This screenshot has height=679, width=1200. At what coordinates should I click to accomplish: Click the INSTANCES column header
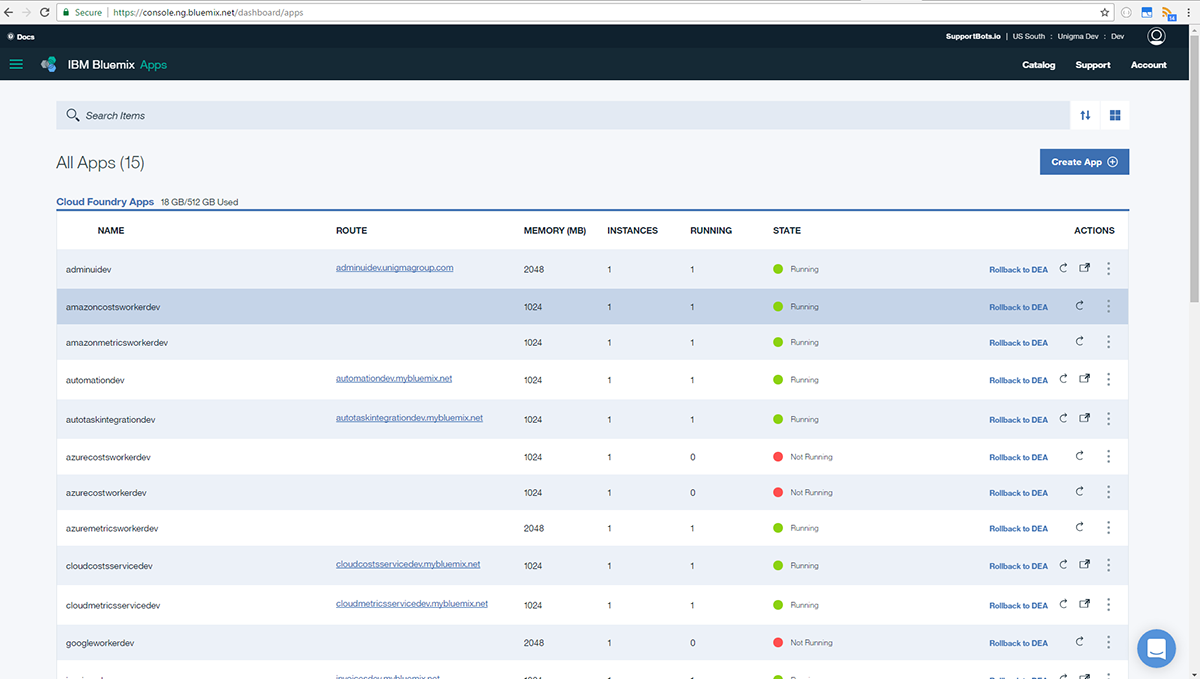633,231
